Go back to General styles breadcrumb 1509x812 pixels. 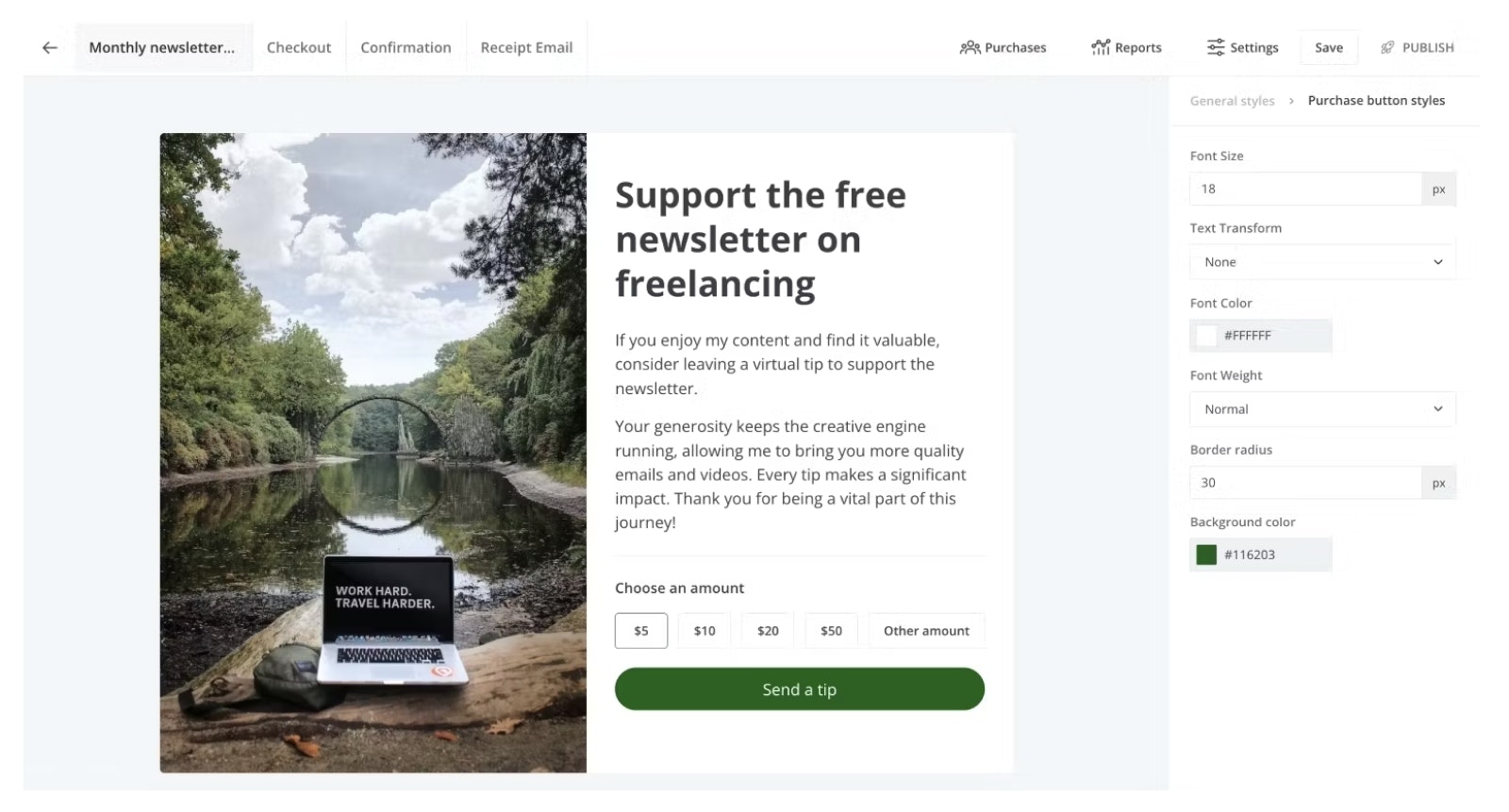click(1232, 101)
